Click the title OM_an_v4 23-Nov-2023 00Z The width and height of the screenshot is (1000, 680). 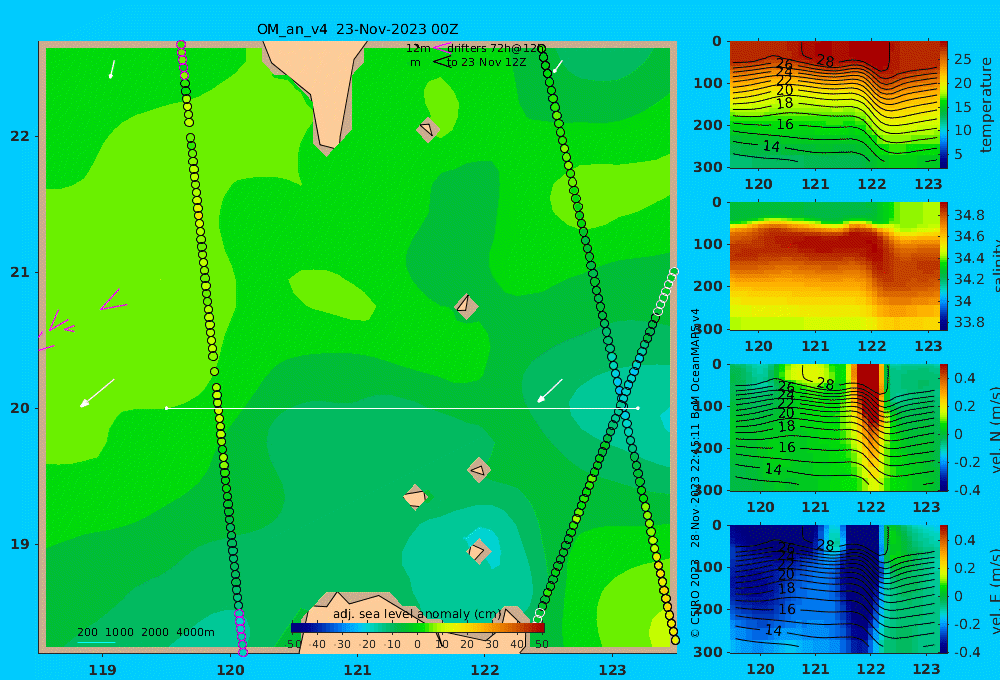[x=357, y=29]
